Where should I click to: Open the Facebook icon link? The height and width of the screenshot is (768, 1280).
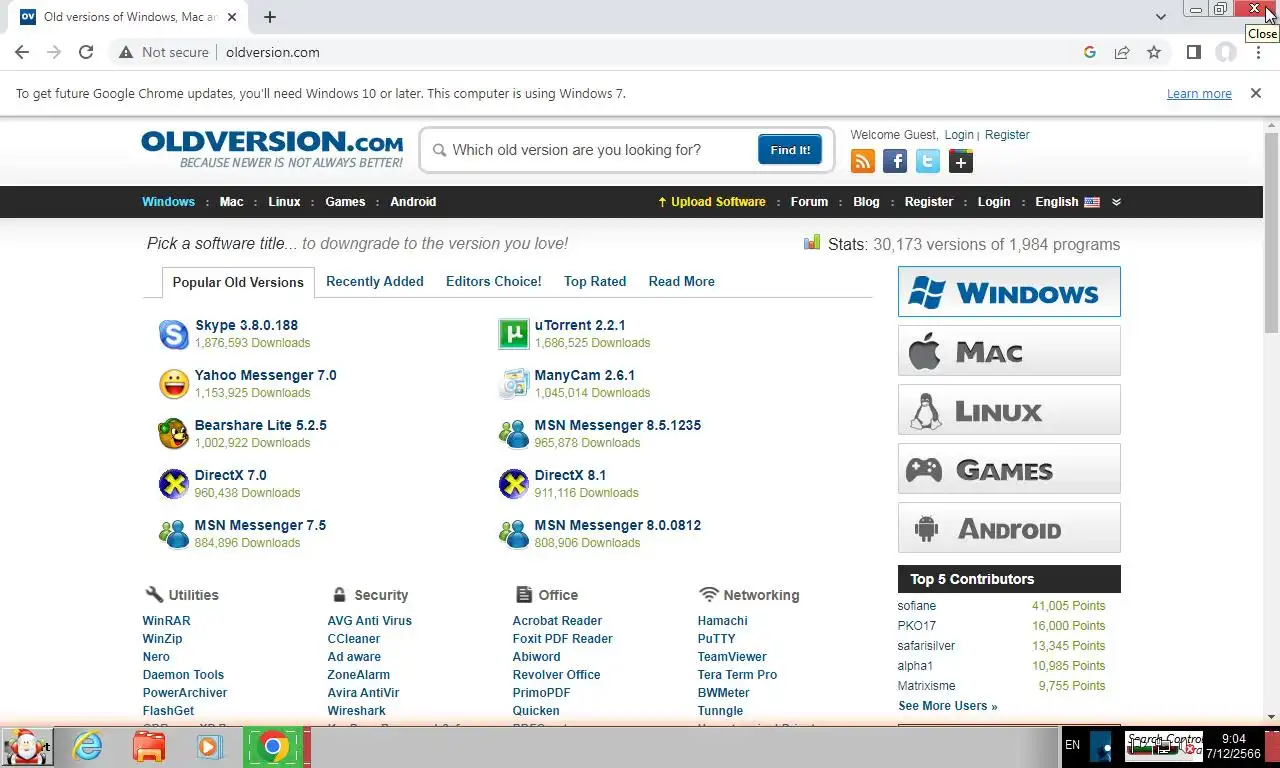click(895, 161)
